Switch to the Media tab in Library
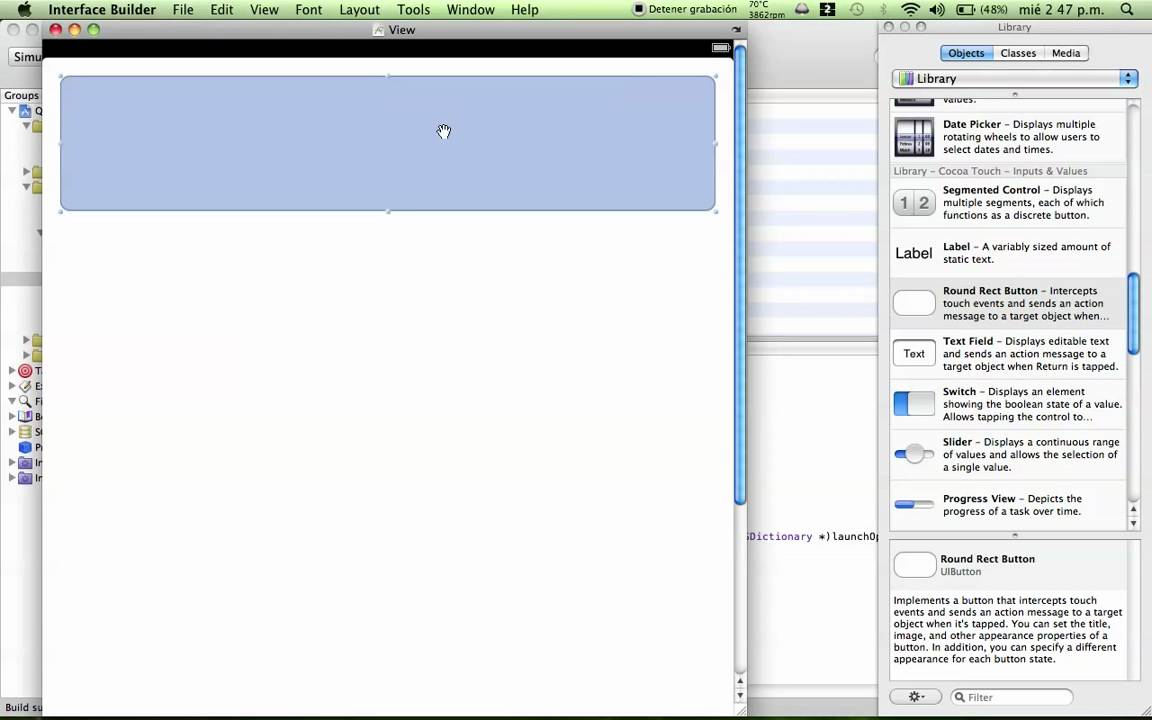 [x=1065, y=53]
